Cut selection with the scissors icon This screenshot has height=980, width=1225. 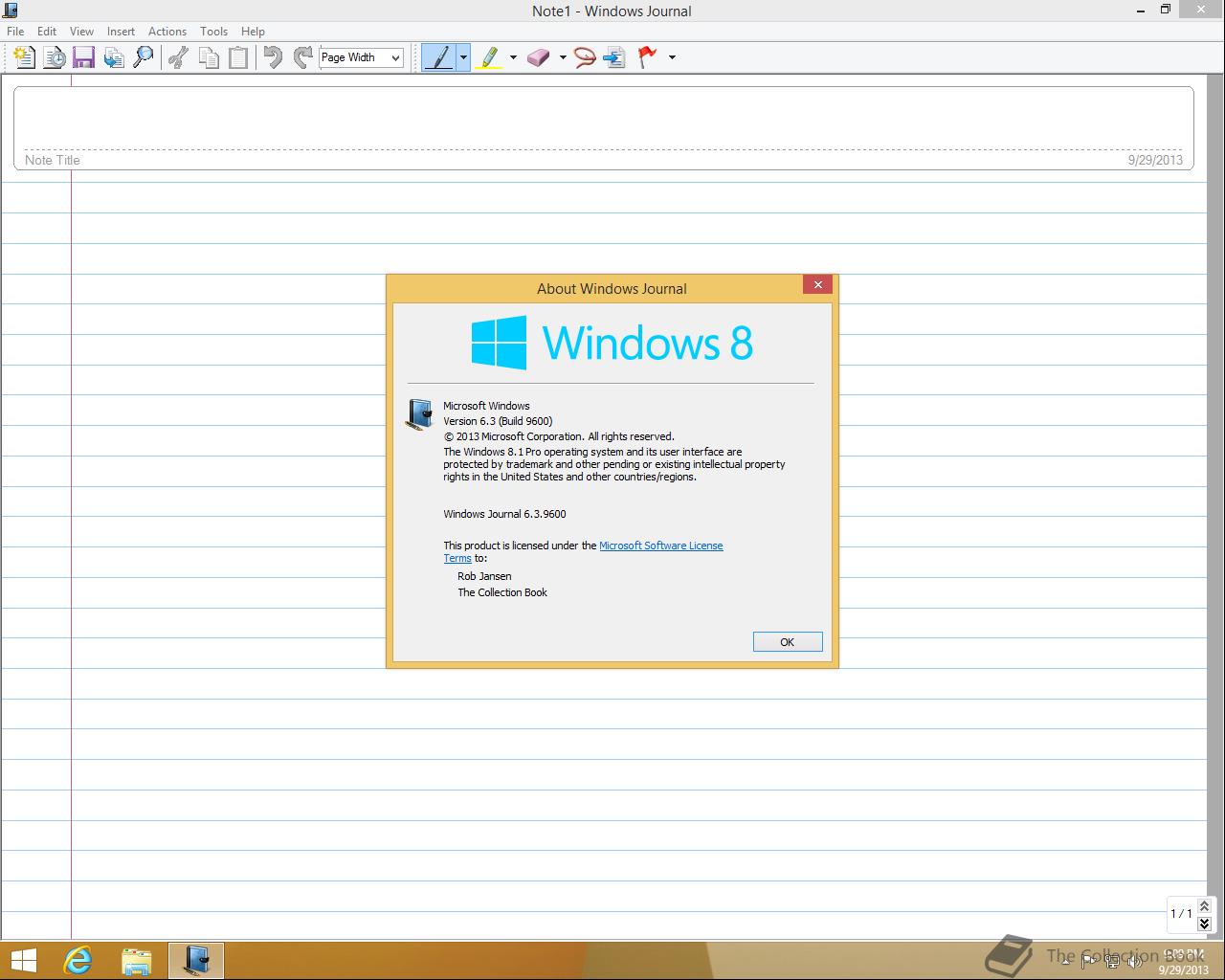tap(178, 57)
